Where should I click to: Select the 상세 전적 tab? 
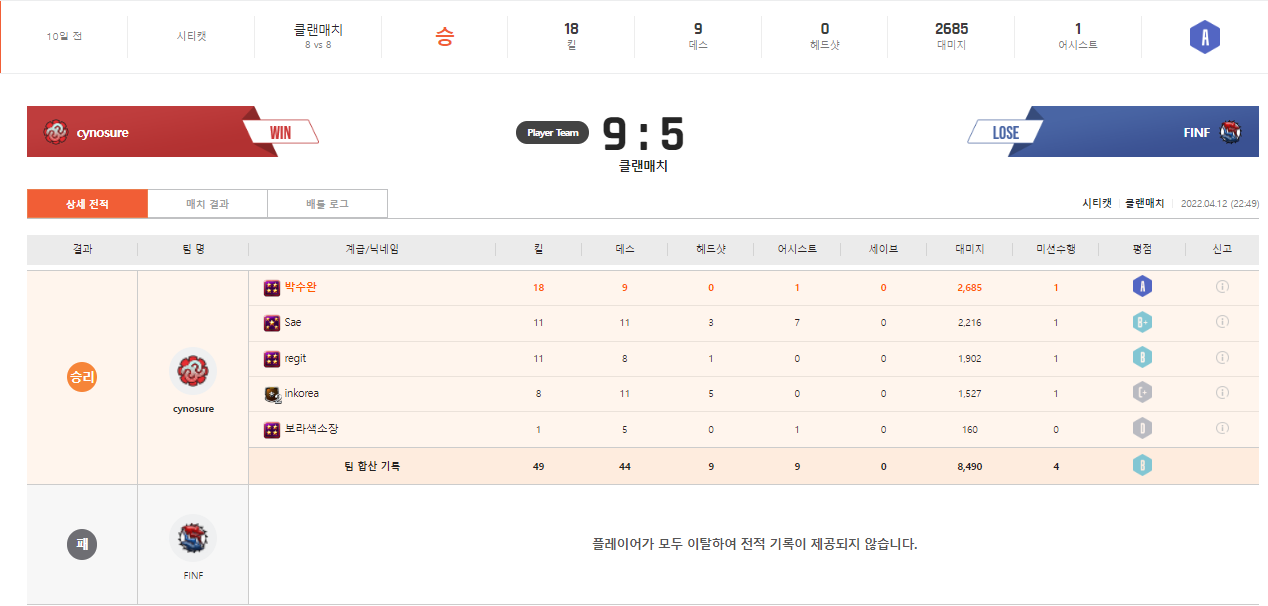[87, 204]
